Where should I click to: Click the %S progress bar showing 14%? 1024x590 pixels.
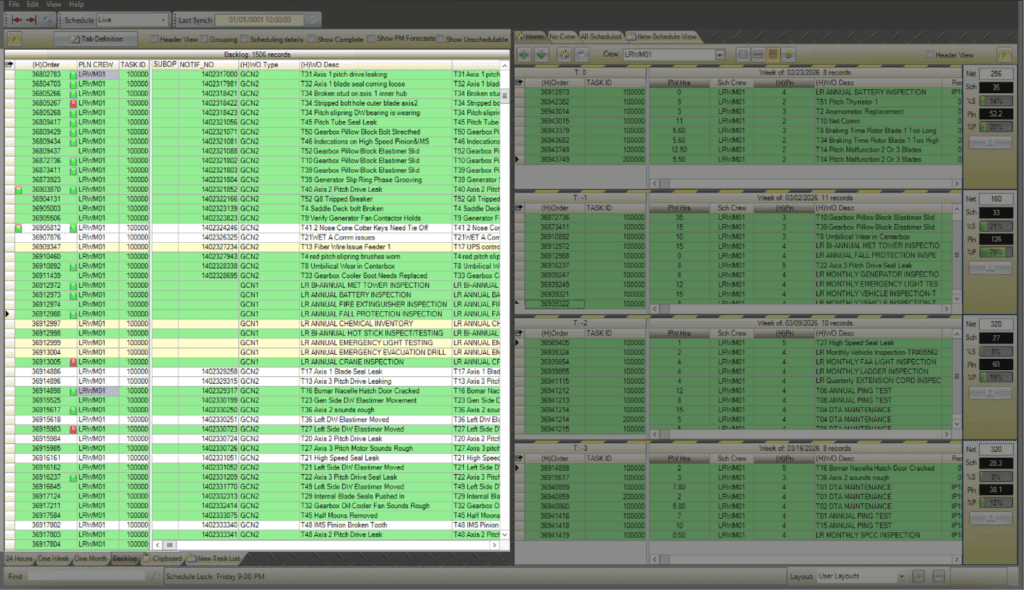coord(994,102)
